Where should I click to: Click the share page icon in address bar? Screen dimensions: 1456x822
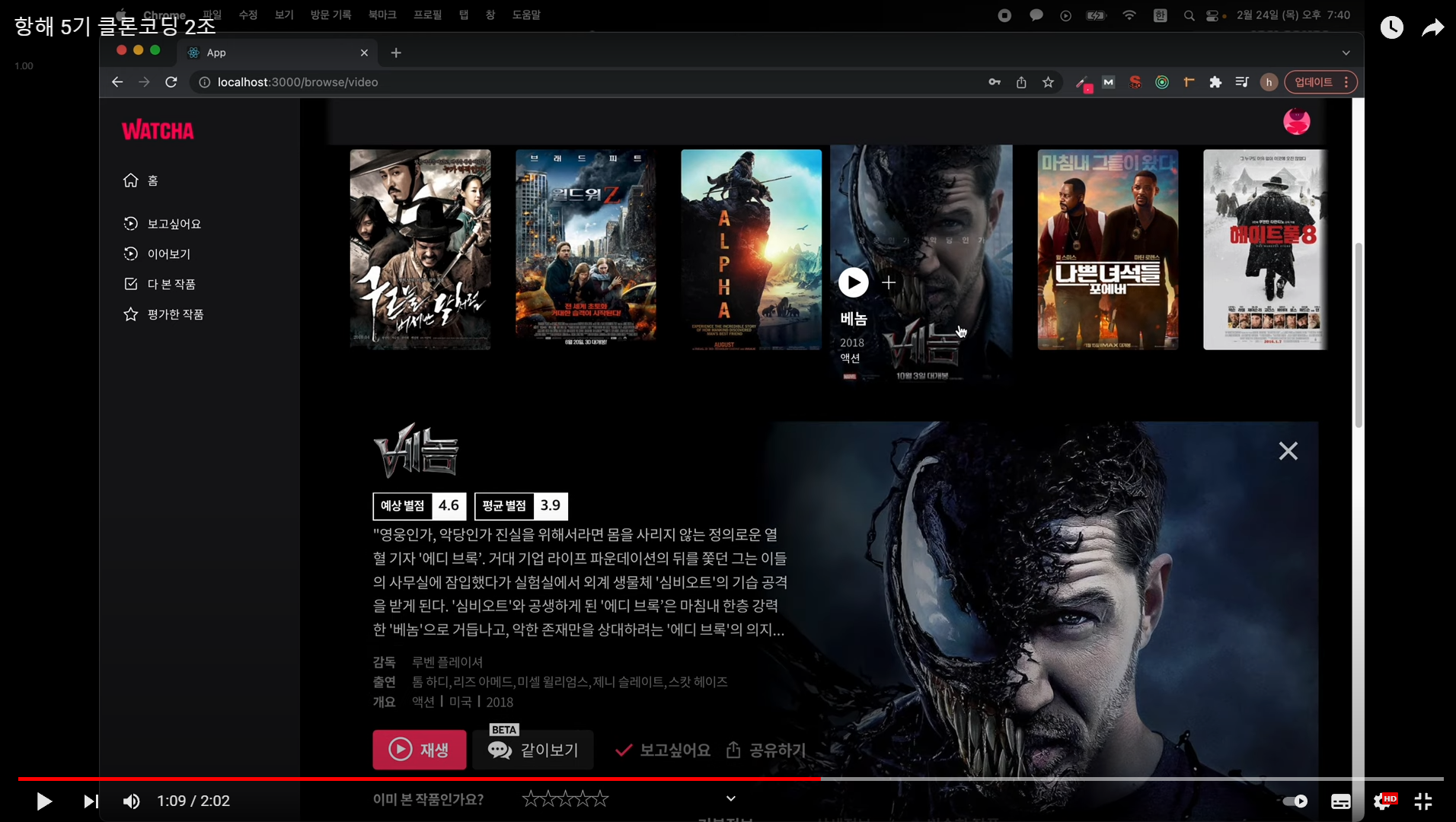point(1021,82)
